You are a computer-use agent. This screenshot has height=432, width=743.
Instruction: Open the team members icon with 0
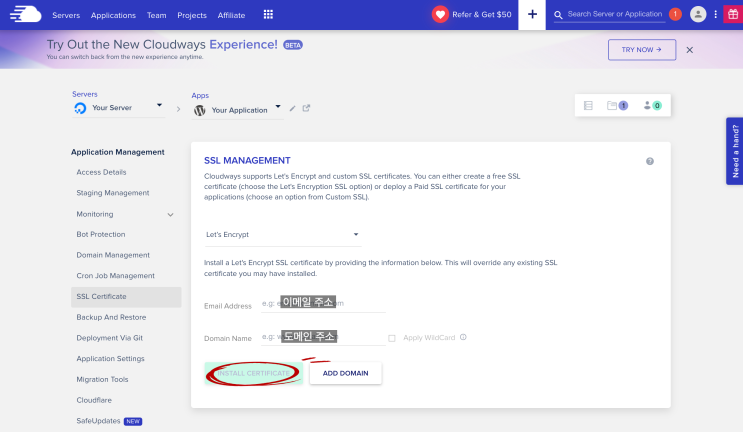[x=652, y=106]
